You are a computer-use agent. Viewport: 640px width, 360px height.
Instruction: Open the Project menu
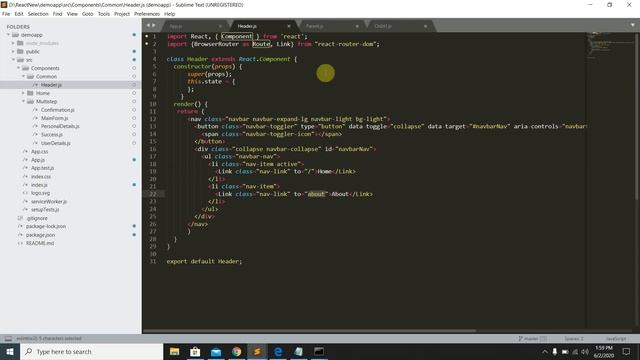pyautogui.click(x=122, y=14)
